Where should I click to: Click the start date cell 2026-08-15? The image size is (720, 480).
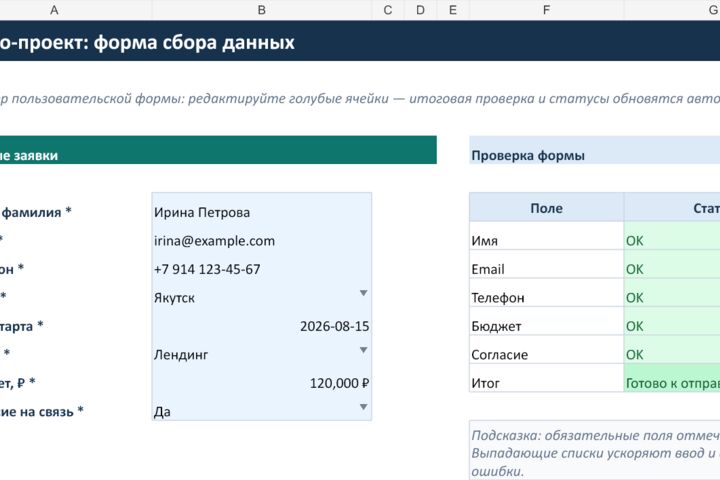click(x=262, y=322)
